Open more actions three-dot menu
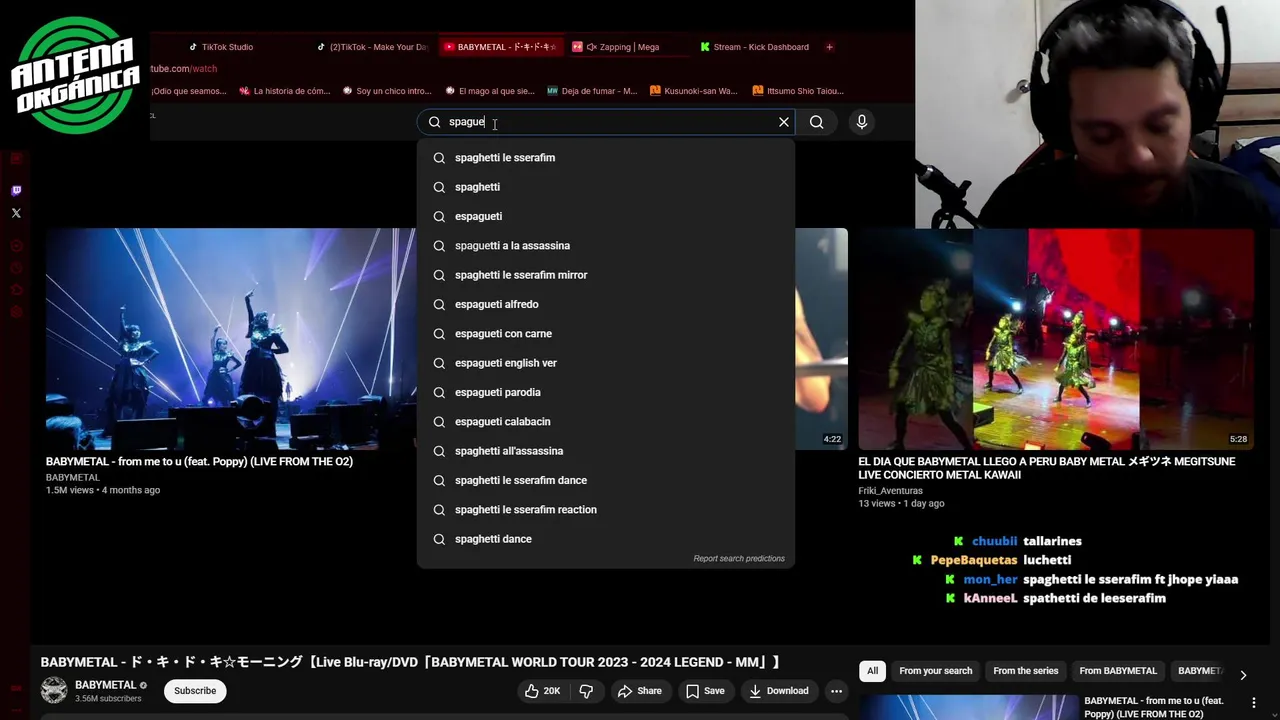This screenshot has height=720, width=1280. pyautogui.click(x=836, y=691)
